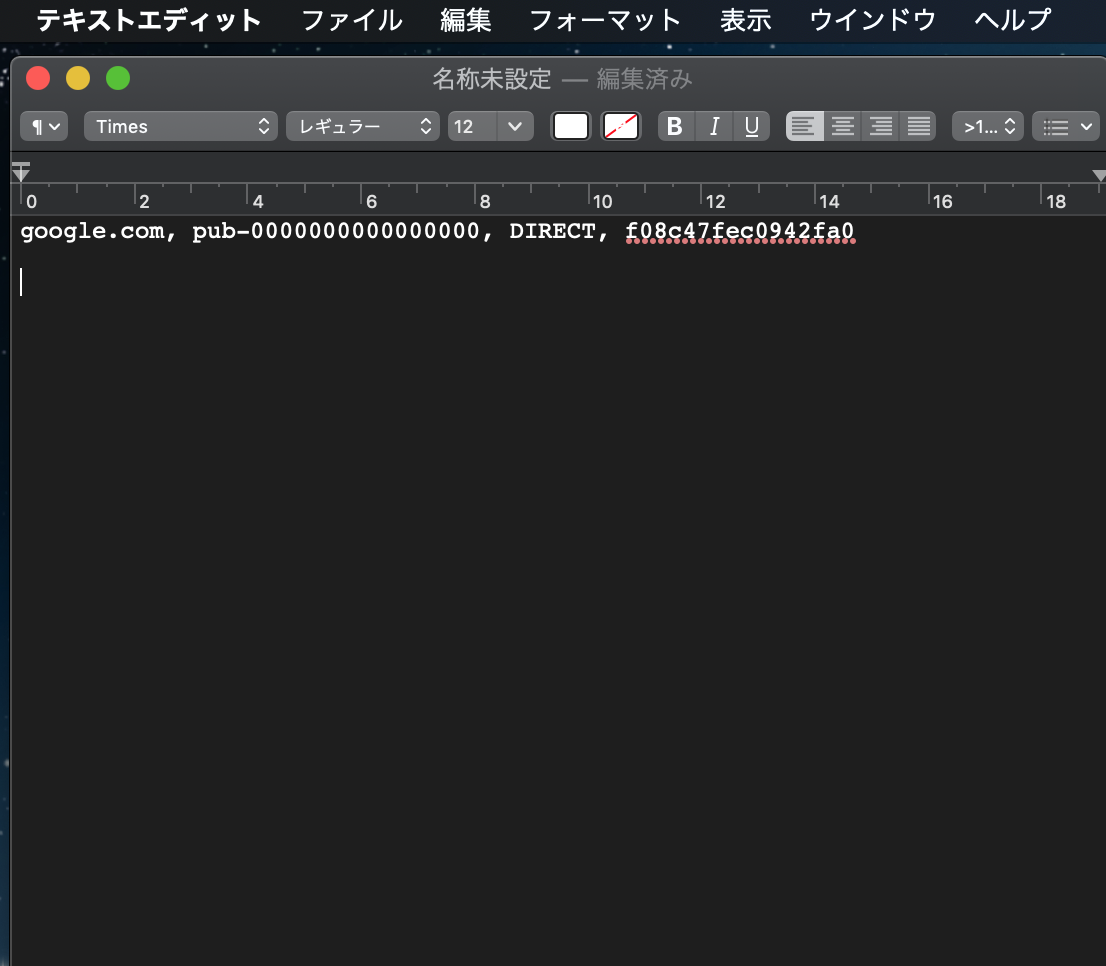The height and width of the screenshot is (966, 1106).
Task: Open the 表示 menu
Action: [746, 20]
